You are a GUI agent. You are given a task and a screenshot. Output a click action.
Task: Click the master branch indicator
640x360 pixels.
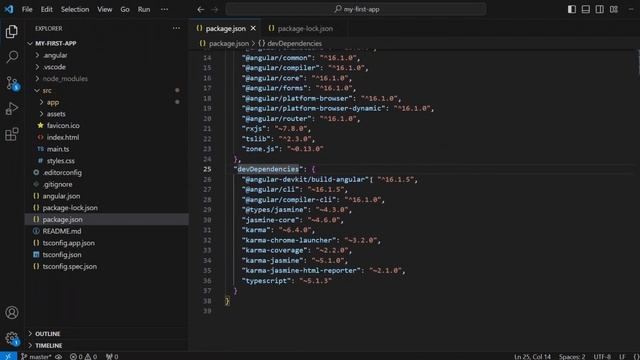click(x=36, y=356)
